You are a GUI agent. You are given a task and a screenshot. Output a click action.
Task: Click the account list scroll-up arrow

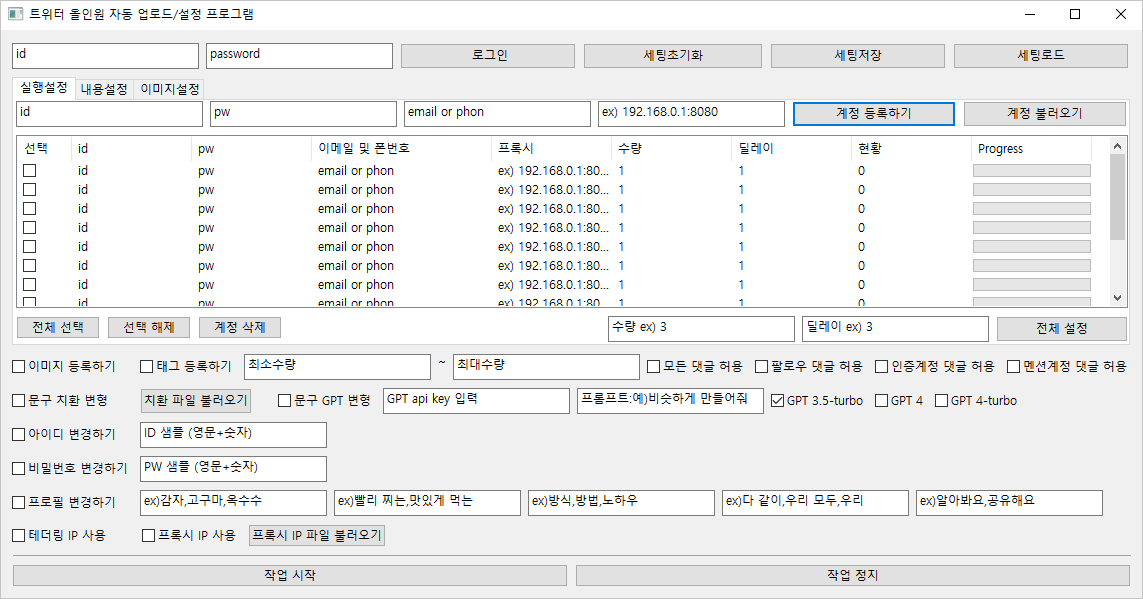click(1117, 146)
